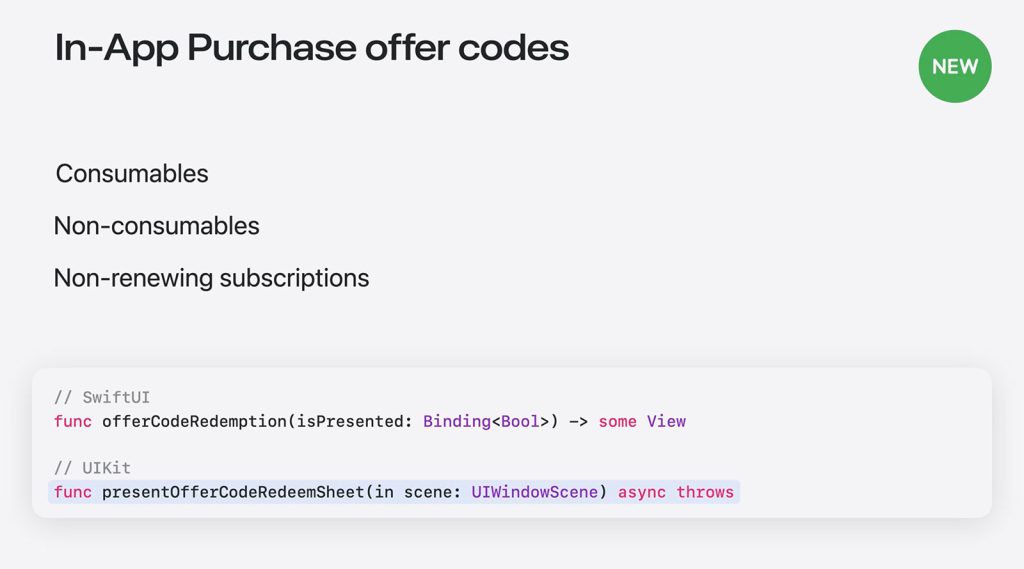Click the Non-renewing subscriptions item

(211, 278)
